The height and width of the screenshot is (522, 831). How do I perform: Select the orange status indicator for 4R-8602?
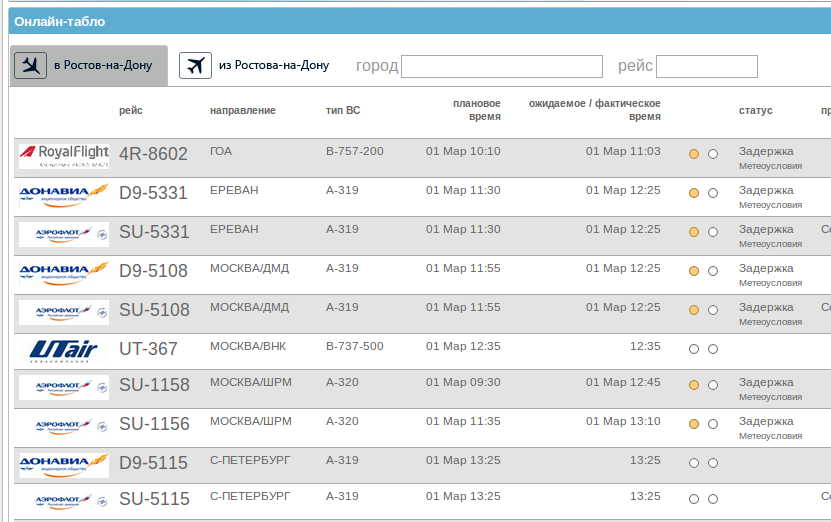pos(694,154)
